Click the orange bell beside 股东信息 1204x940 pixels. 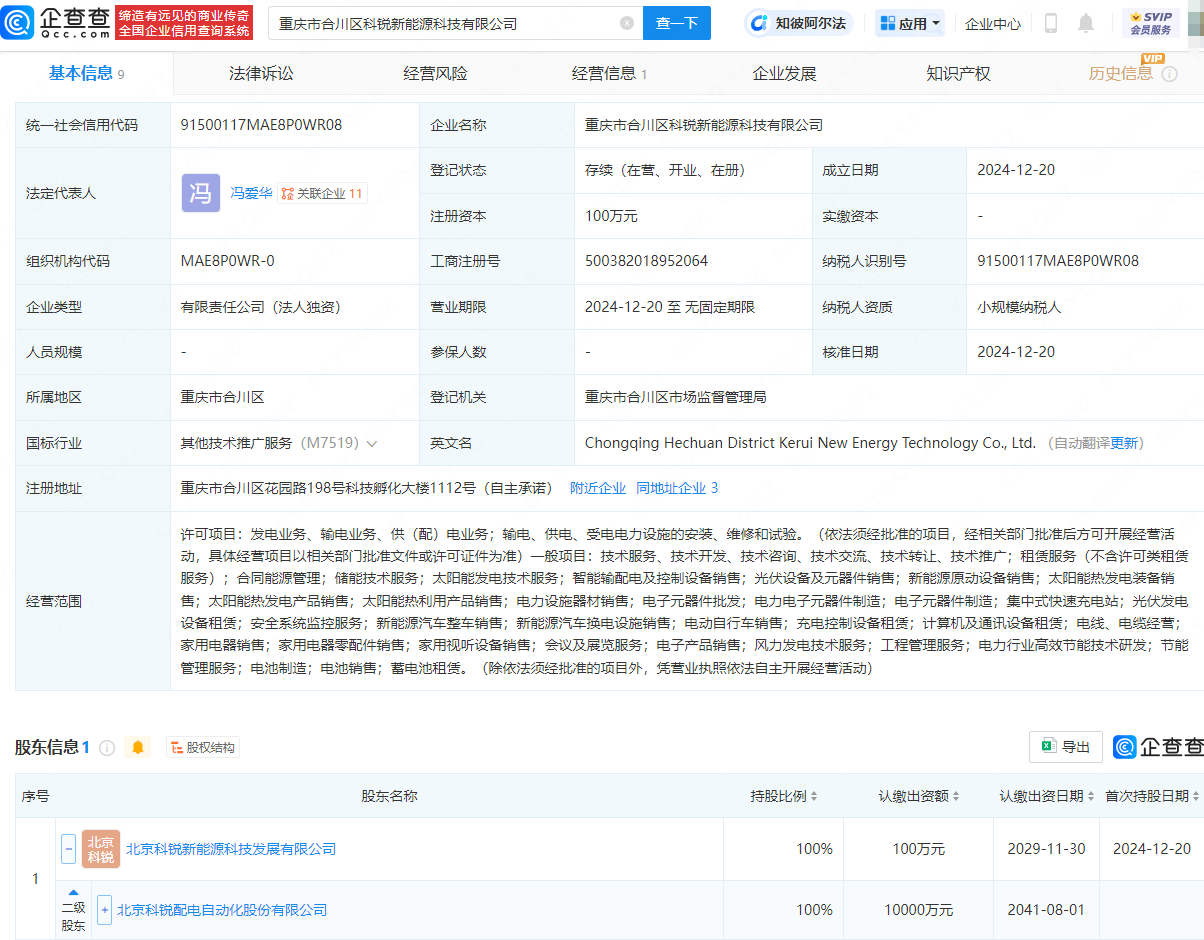coord(138,748)
